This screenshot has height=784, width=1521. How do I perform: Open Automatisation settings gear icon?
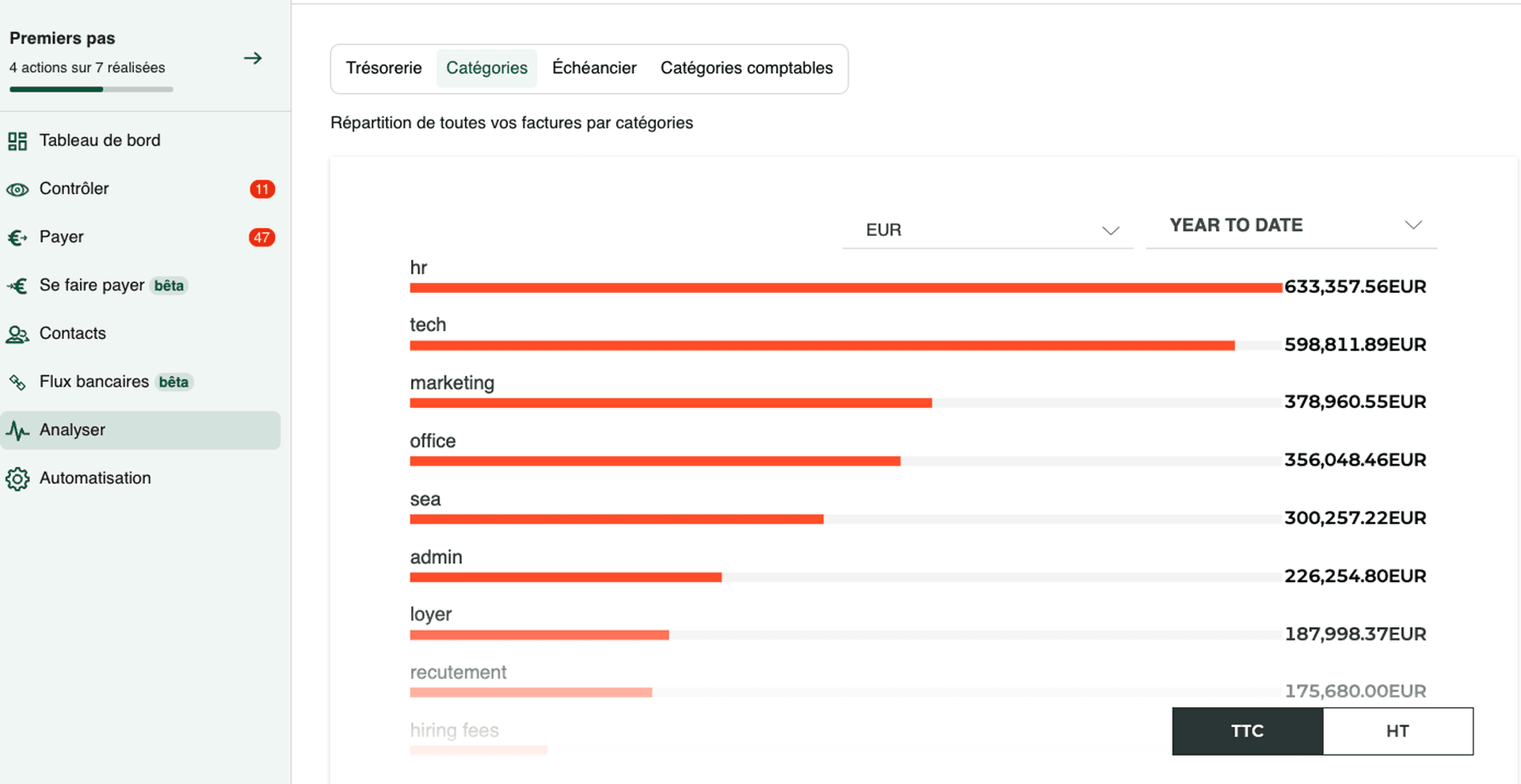17,478
